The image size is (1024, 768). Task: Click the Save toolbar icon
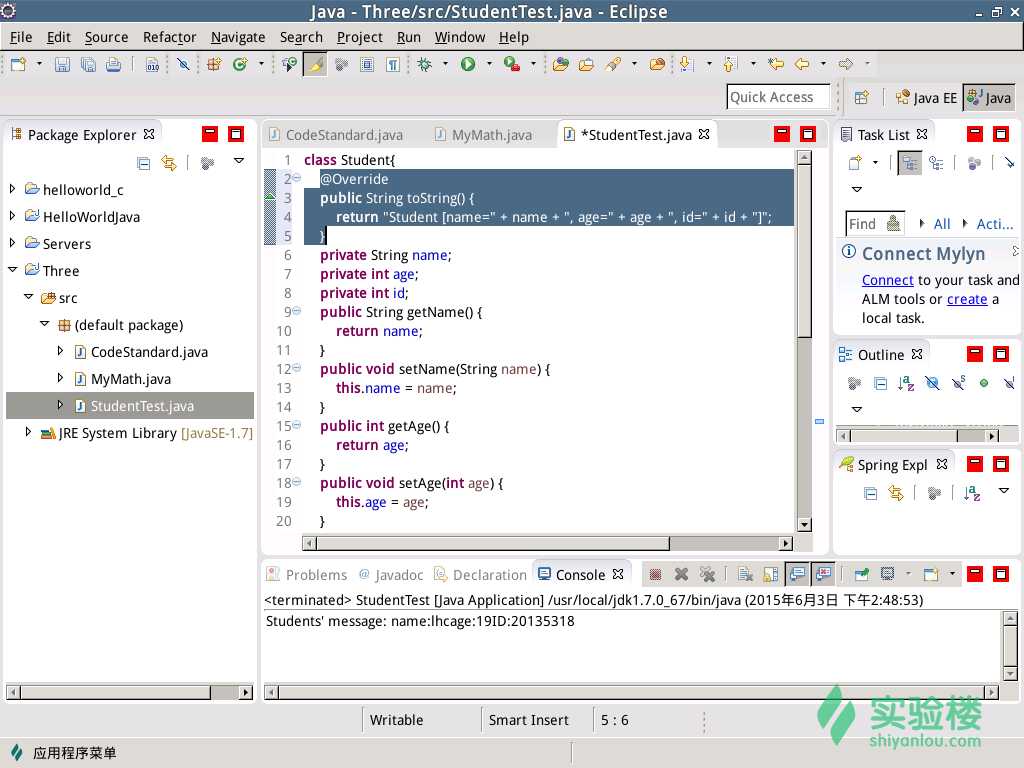tap(62, 64)
